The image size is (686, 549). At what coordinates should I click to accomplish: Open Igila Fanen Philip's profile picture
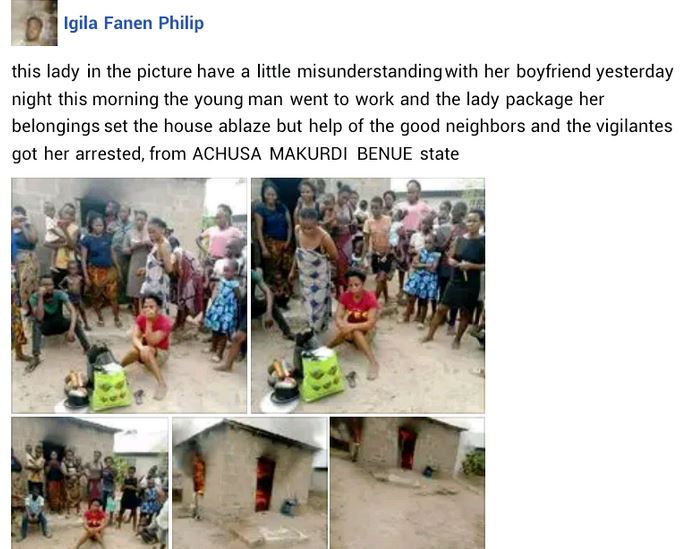coord(34,23)
